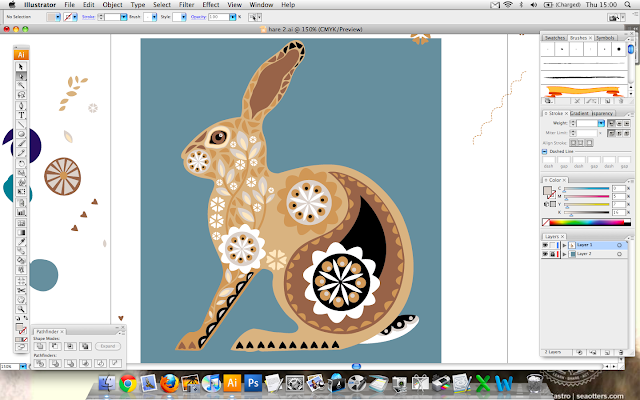The height and width of the screenshot is (400, 640).
Task: Open Brush dropdown in control bar
Action: [154, 17]
